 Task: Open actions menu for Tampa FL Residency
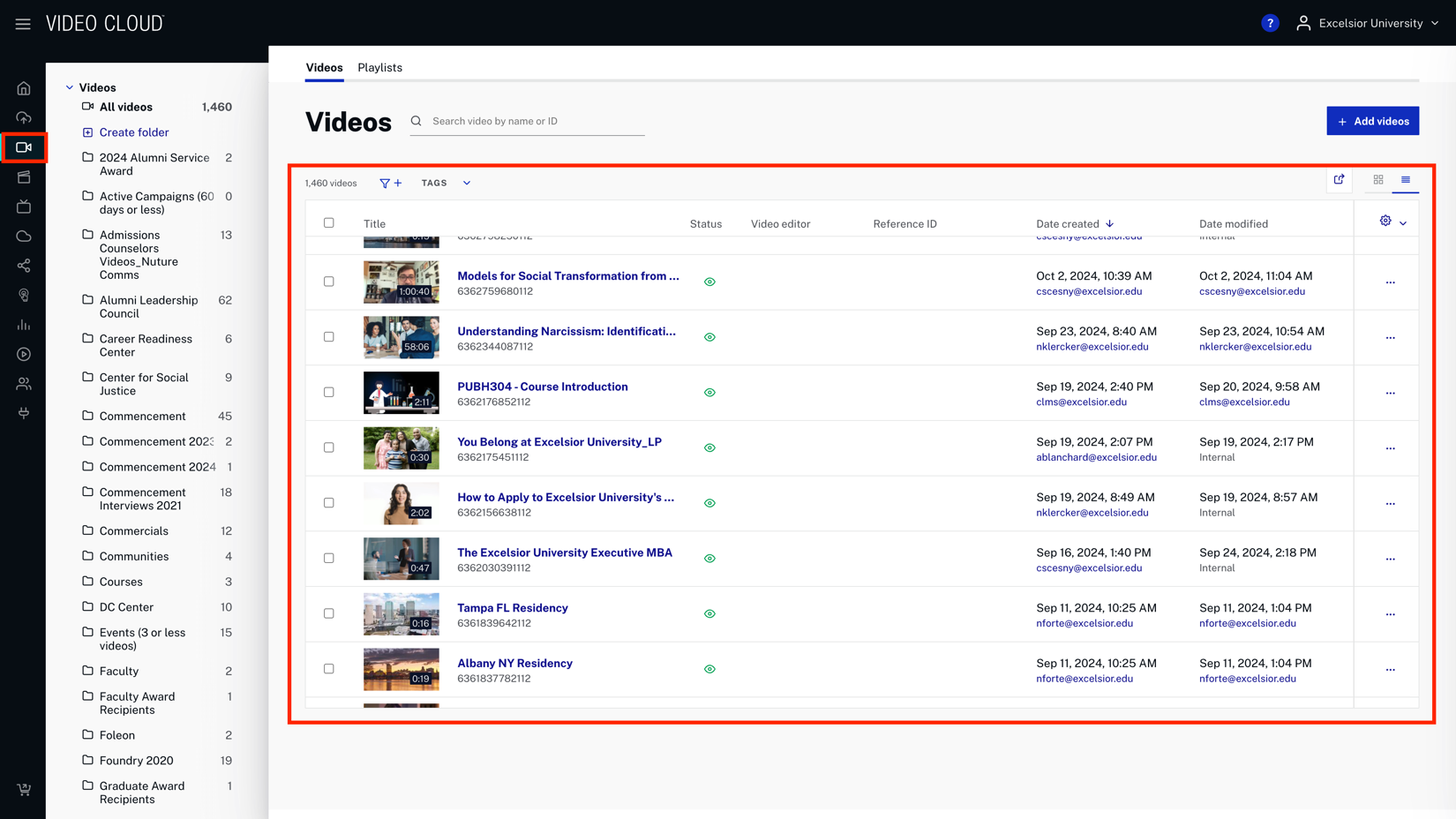click(1390, 614)
